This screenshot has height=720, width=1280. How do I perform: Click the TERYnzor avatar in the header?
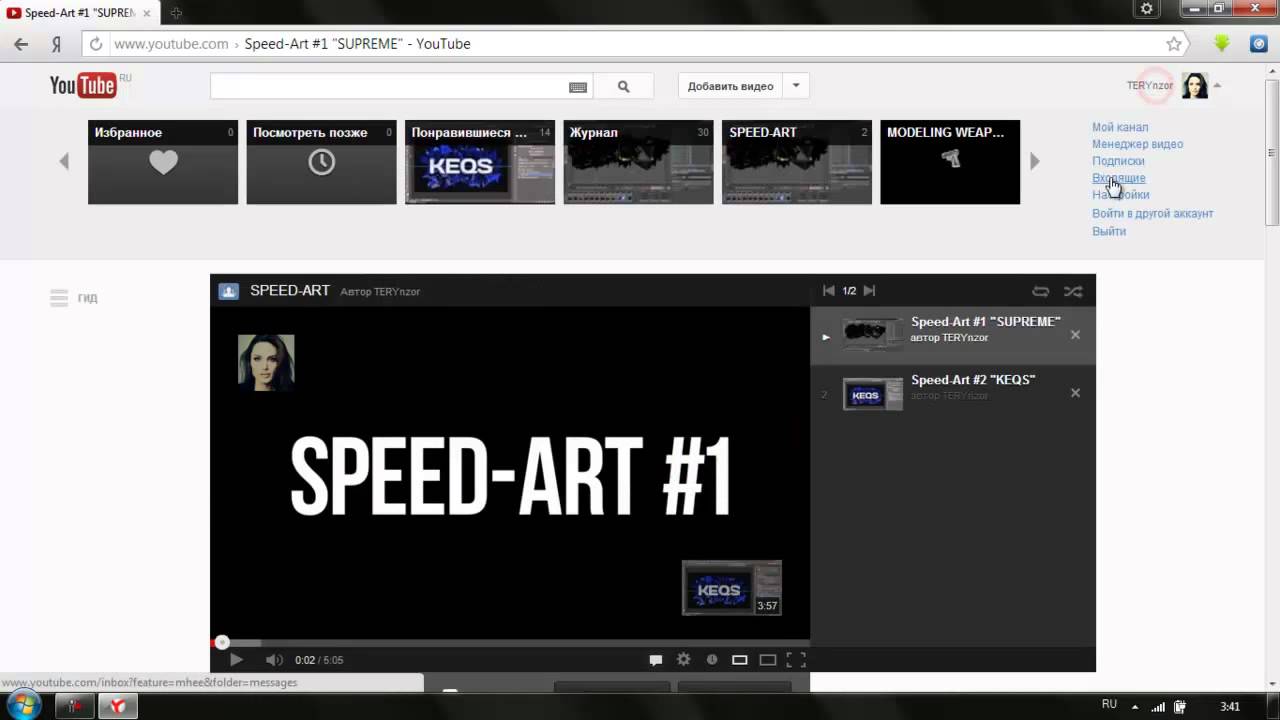(x=1195, y=86)
